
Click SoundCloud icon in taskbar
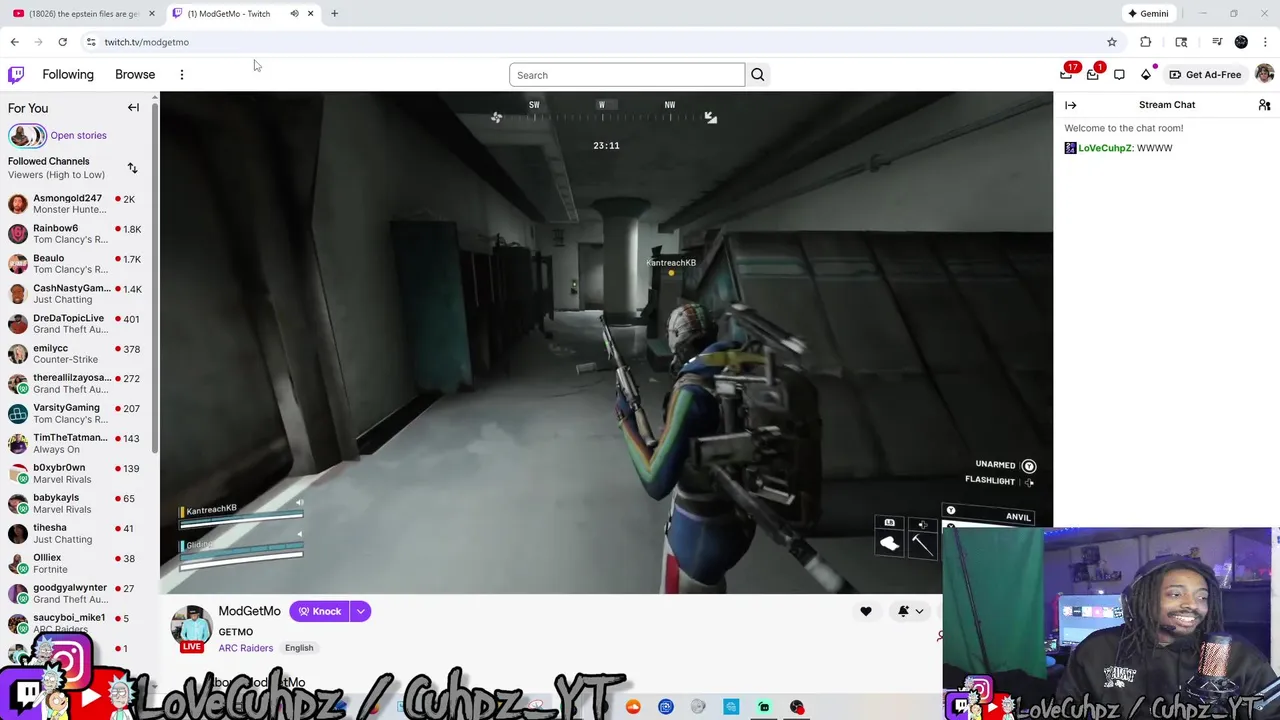633,707
